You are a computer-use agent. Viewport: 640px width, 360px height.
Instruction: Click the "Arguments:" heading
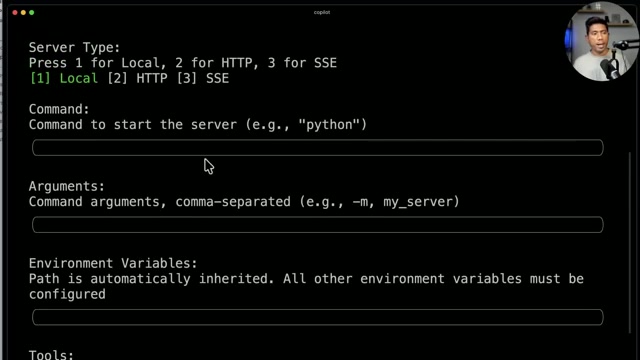(67, 186)
